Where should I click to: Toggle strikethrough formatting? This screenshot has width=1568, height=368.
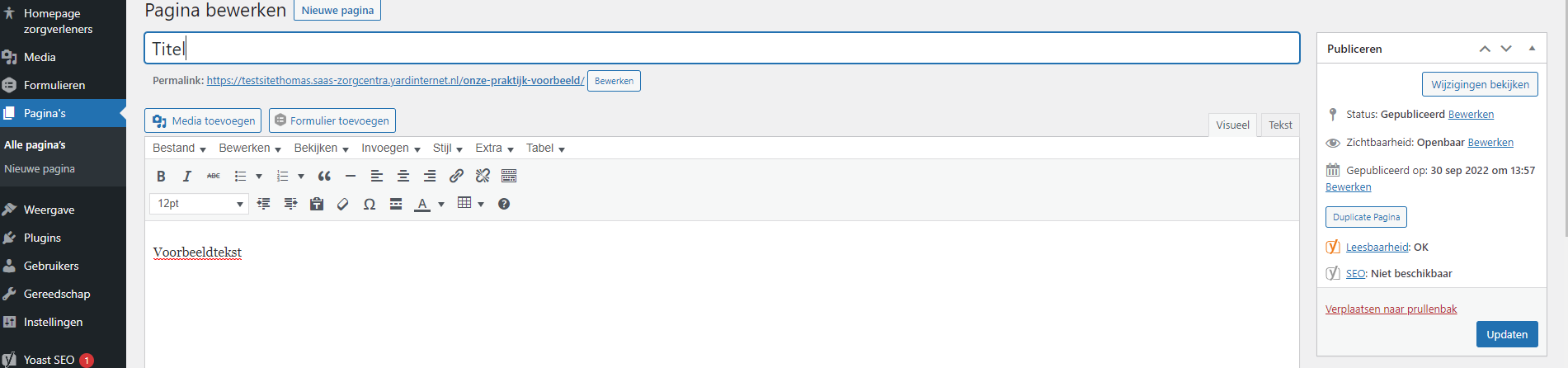[x=214, y=176]
